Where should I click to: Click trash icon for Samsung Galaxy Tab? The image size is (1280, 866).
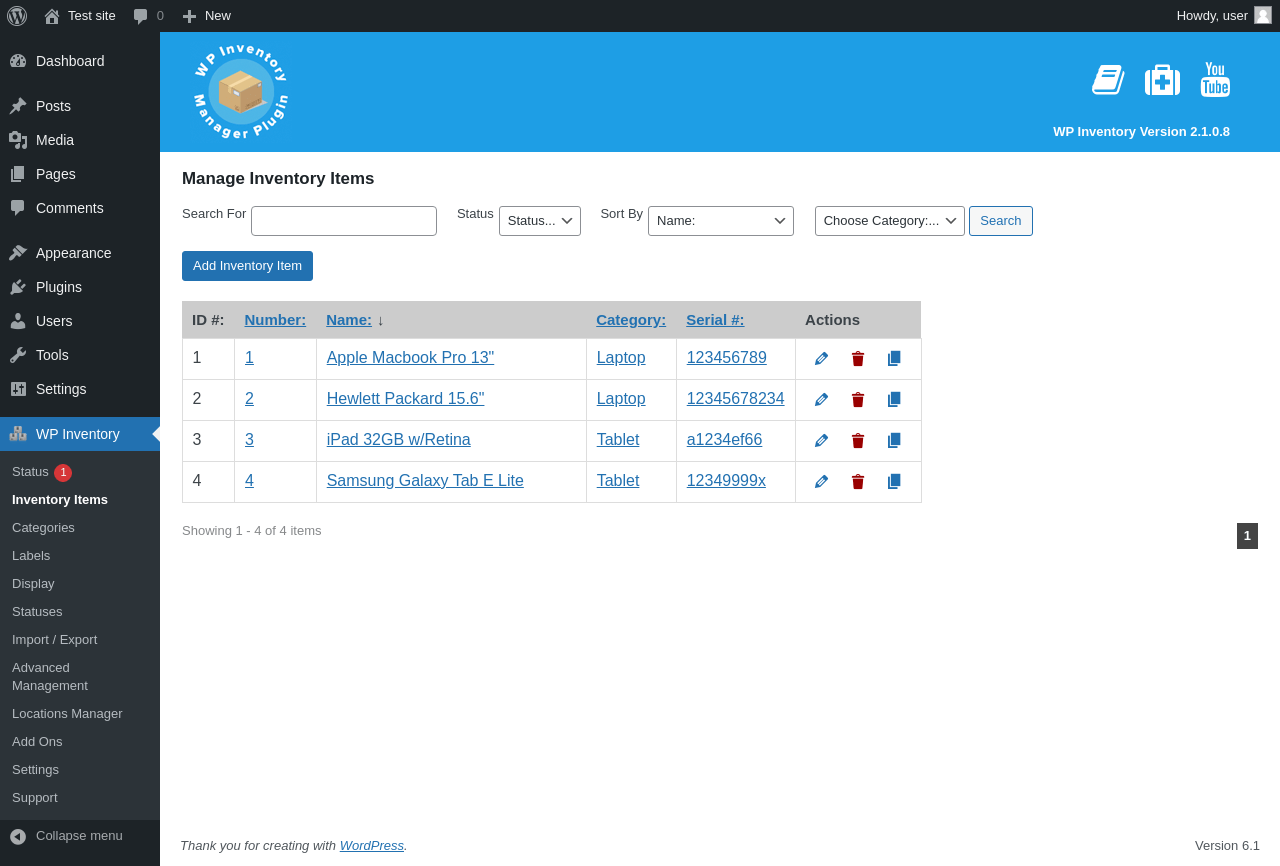click(x=858, y=482)
